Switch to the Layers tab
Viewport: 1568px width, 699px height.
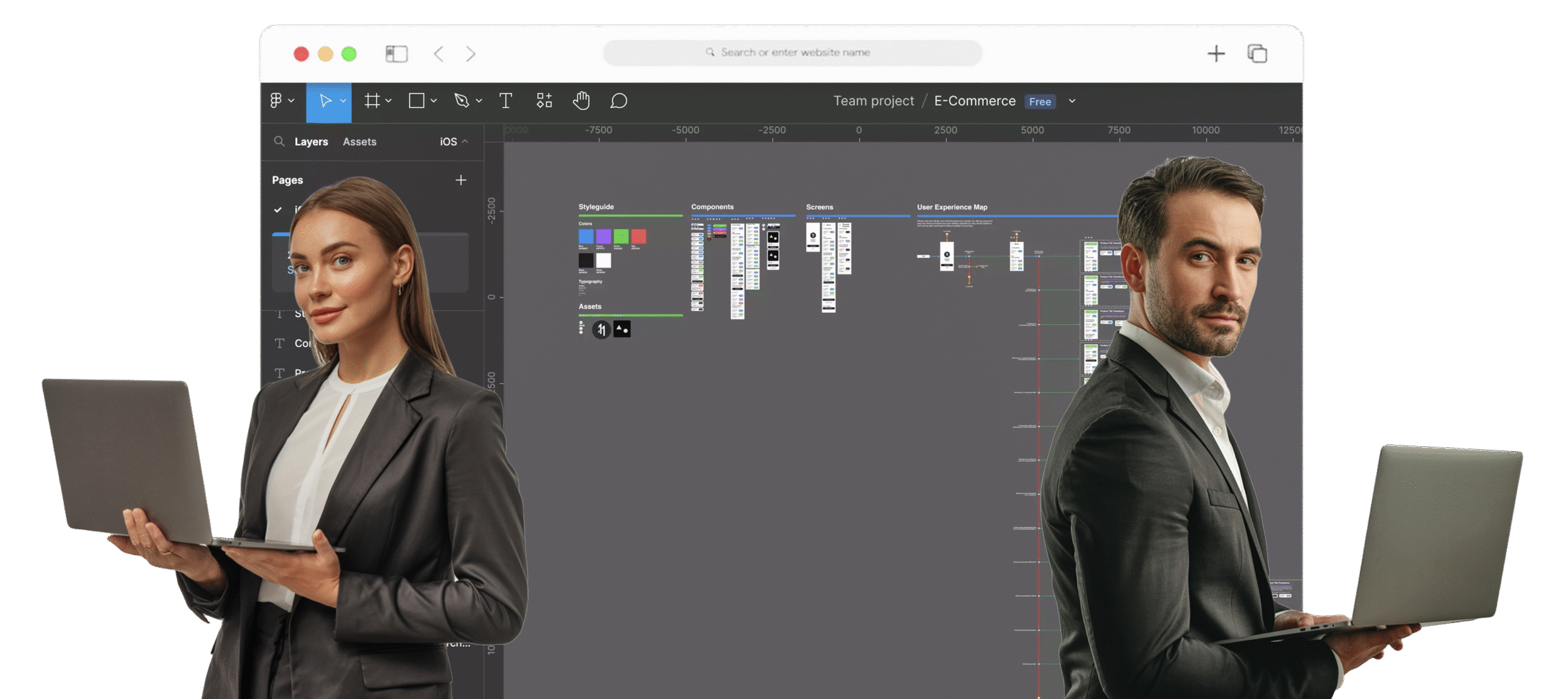311,141
